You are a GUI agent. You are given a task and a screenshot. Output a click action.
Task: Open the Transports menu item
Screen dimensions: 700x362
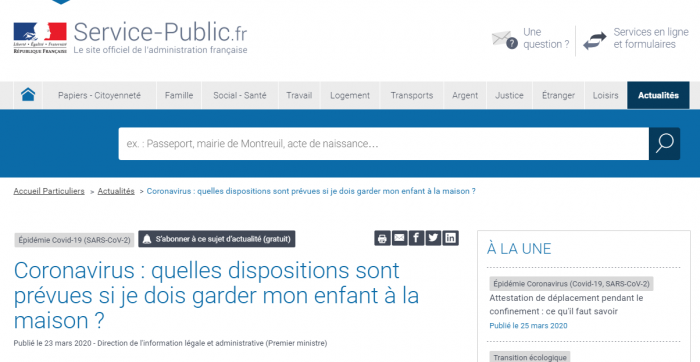[412, 95]
